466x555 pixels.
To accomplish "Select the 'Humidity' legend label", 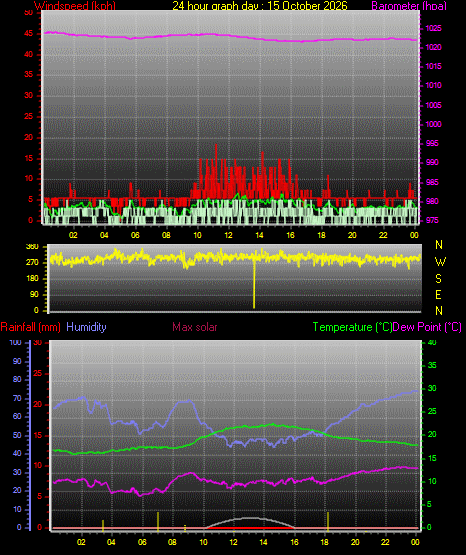I will [x=86, y=327].
